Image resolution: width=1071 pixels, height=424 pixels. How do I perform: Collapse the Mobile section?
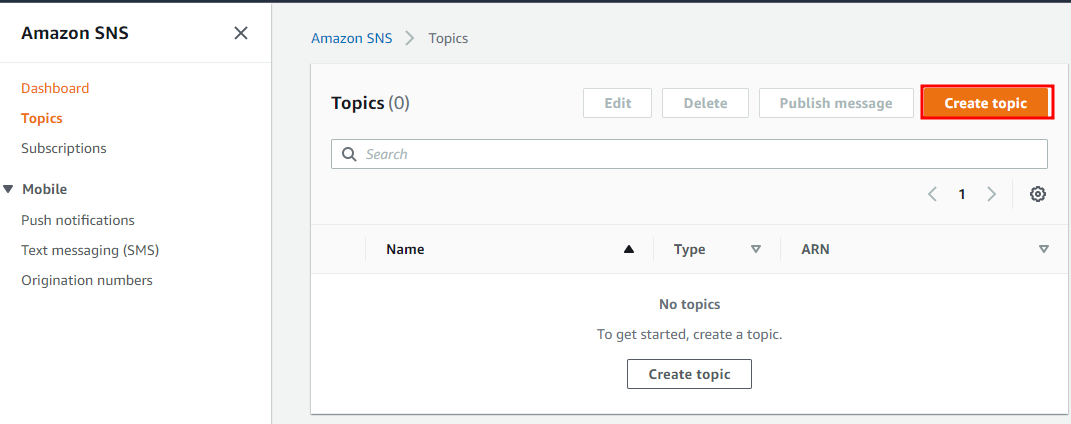(8, 189)
